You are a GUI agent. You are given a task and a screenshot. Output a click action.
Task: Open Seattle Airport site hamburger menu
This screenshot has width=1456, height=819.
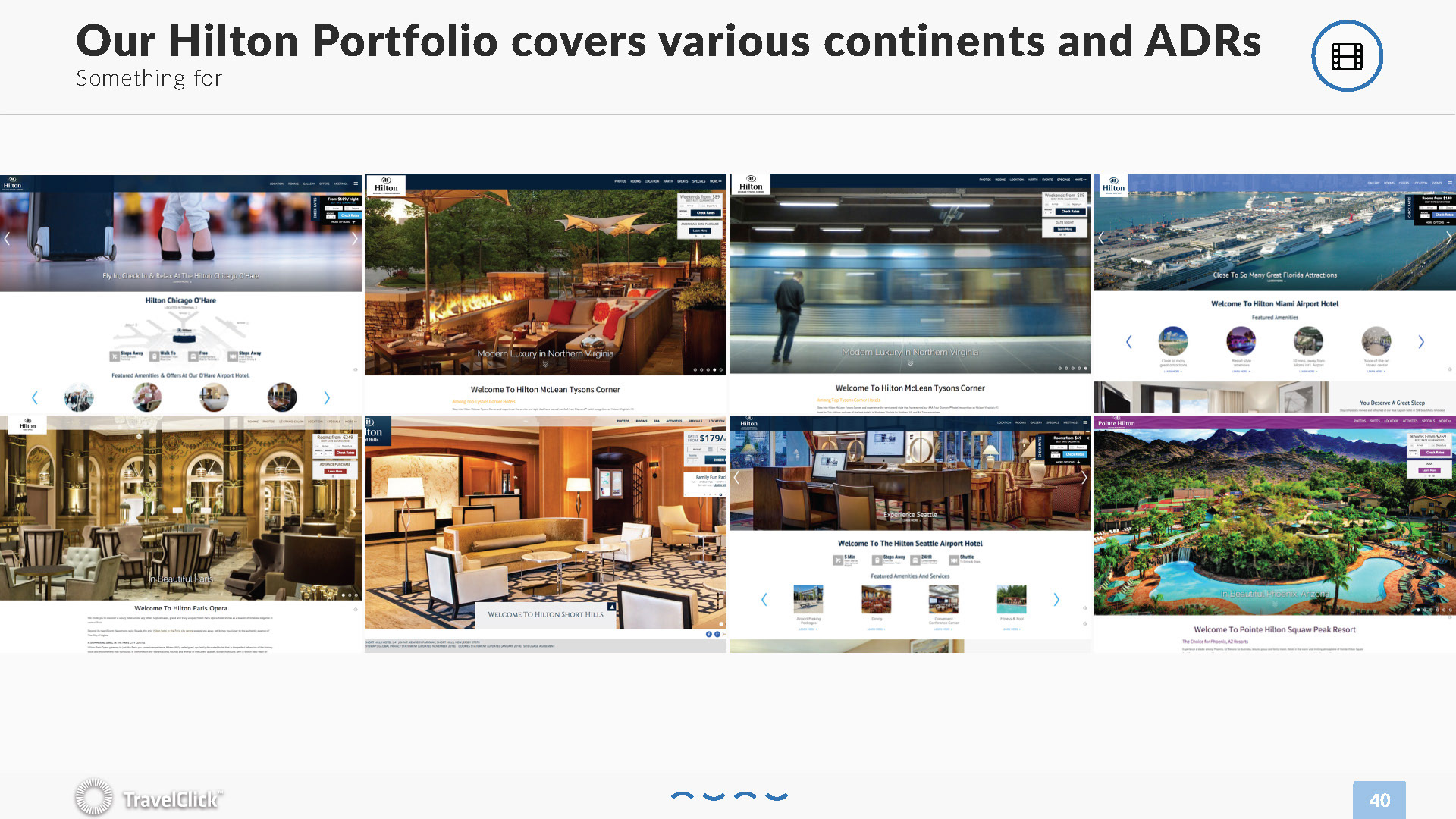click(x=1085, y=422)
